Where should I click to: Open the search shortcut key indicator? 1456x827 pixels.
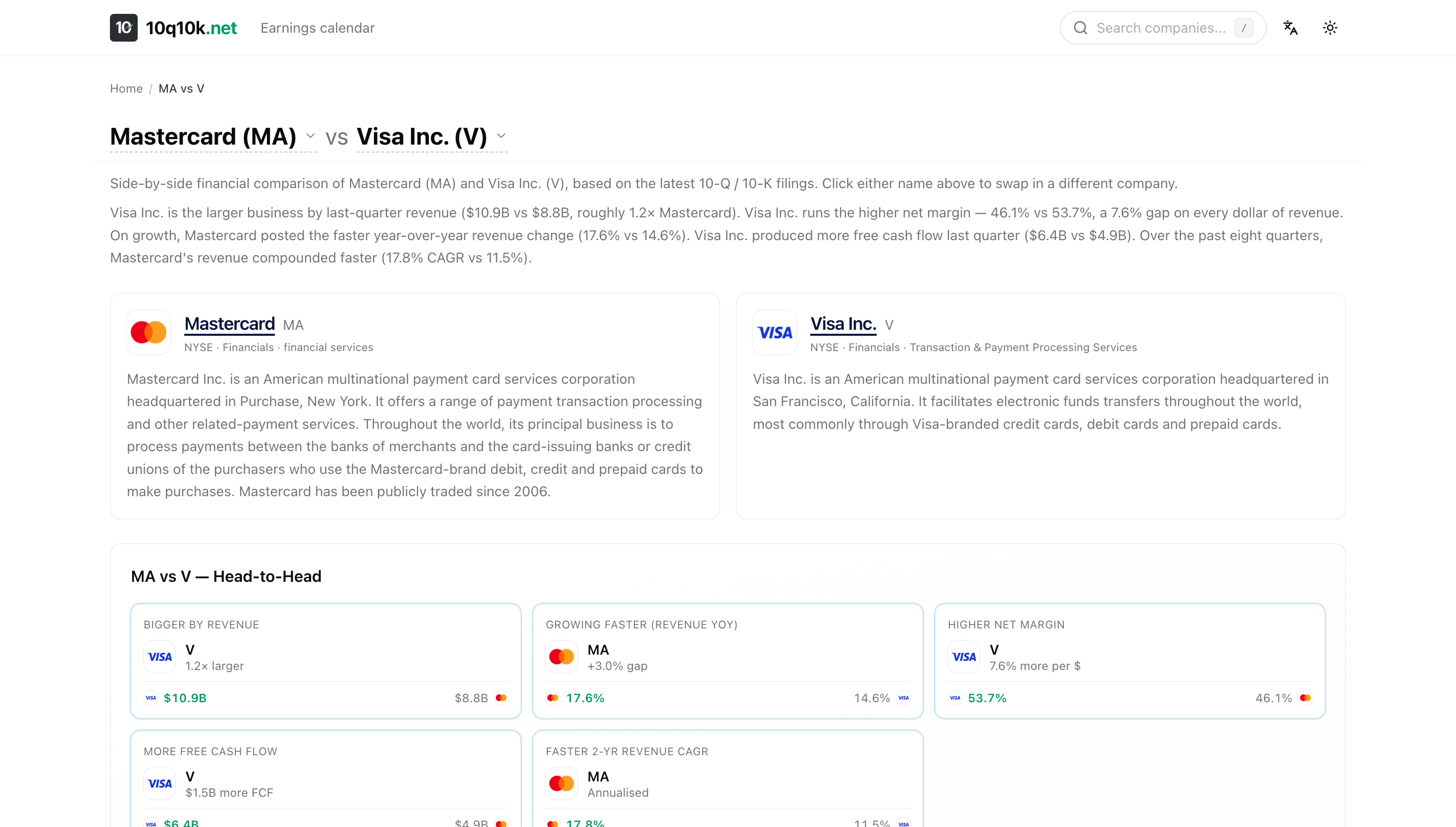tap(1244, 27)
